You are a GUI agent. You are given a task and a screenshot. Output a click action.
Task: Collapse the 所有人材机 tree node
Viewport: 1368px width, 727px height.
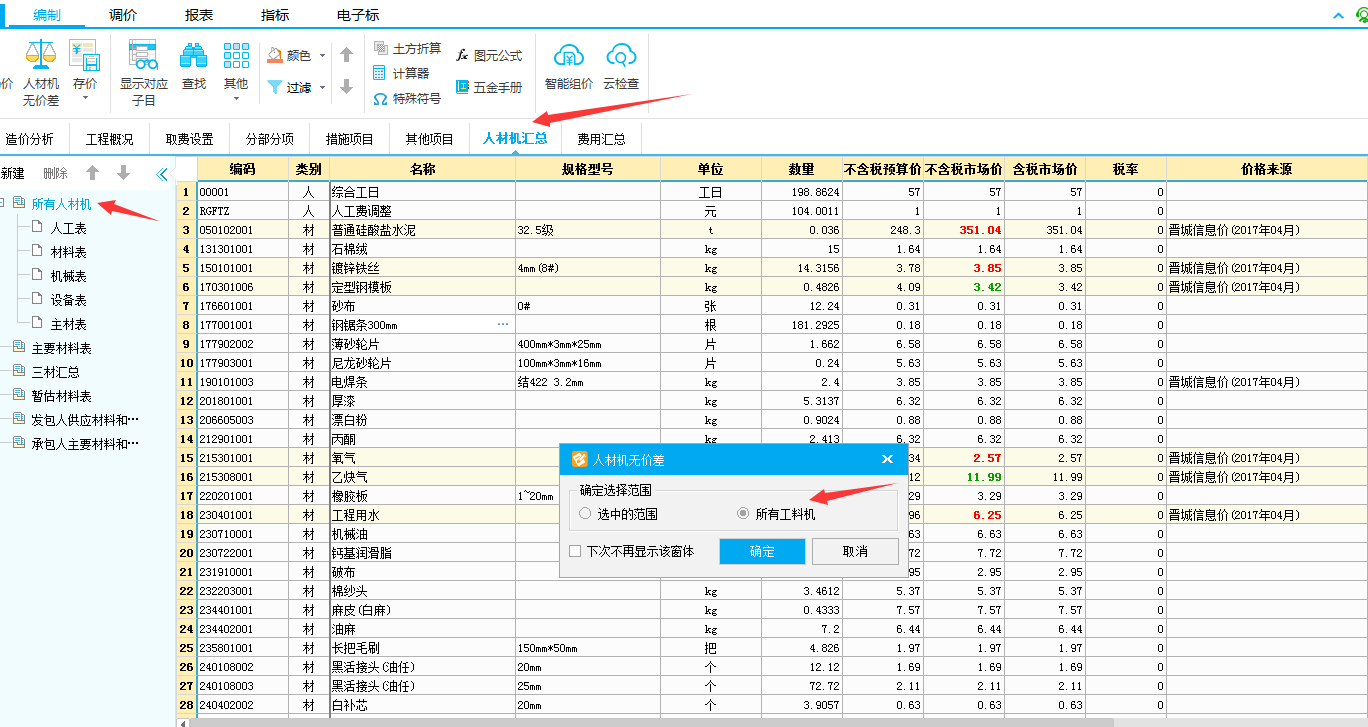click(3, 204)
